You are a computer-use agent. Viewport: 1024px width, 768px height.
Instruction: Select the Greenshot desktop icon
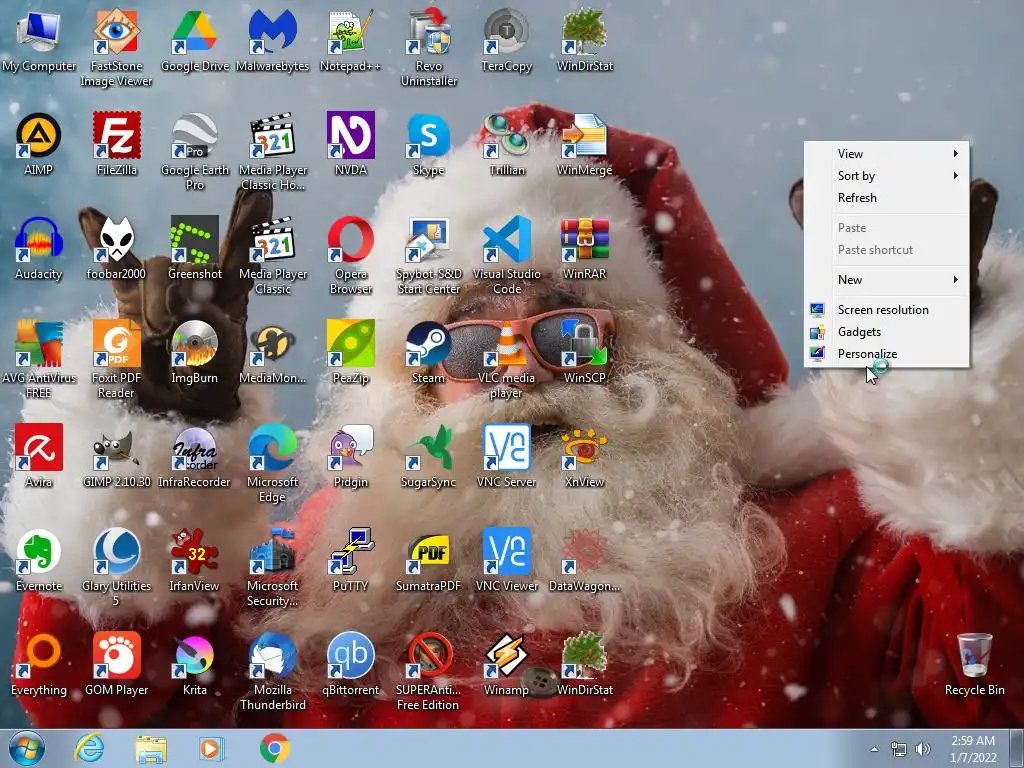tap(195, 249)
